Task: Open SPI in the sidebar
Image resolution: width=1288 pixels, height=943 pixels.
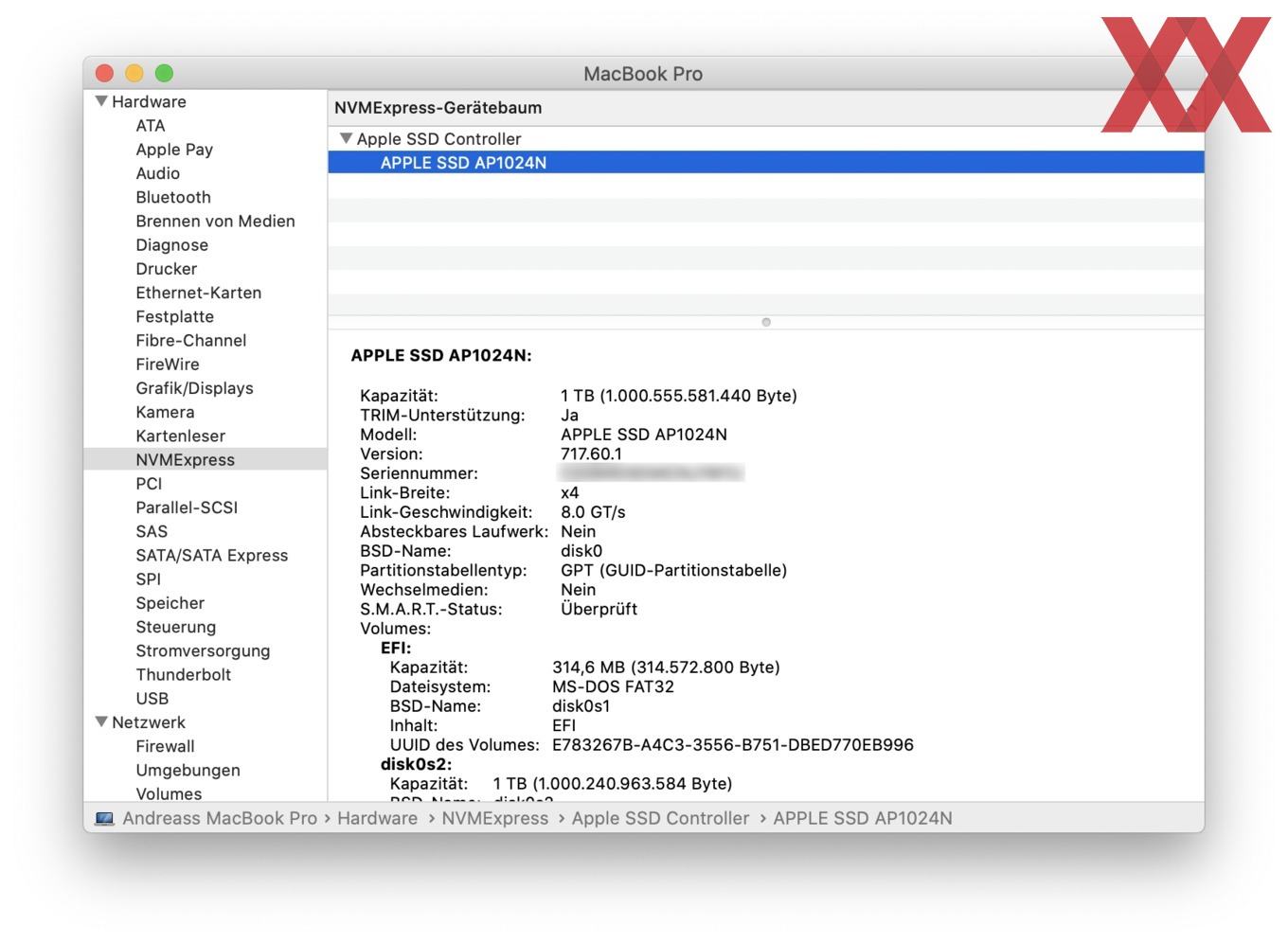Action: pyautogui.click(x=149, y=578)
